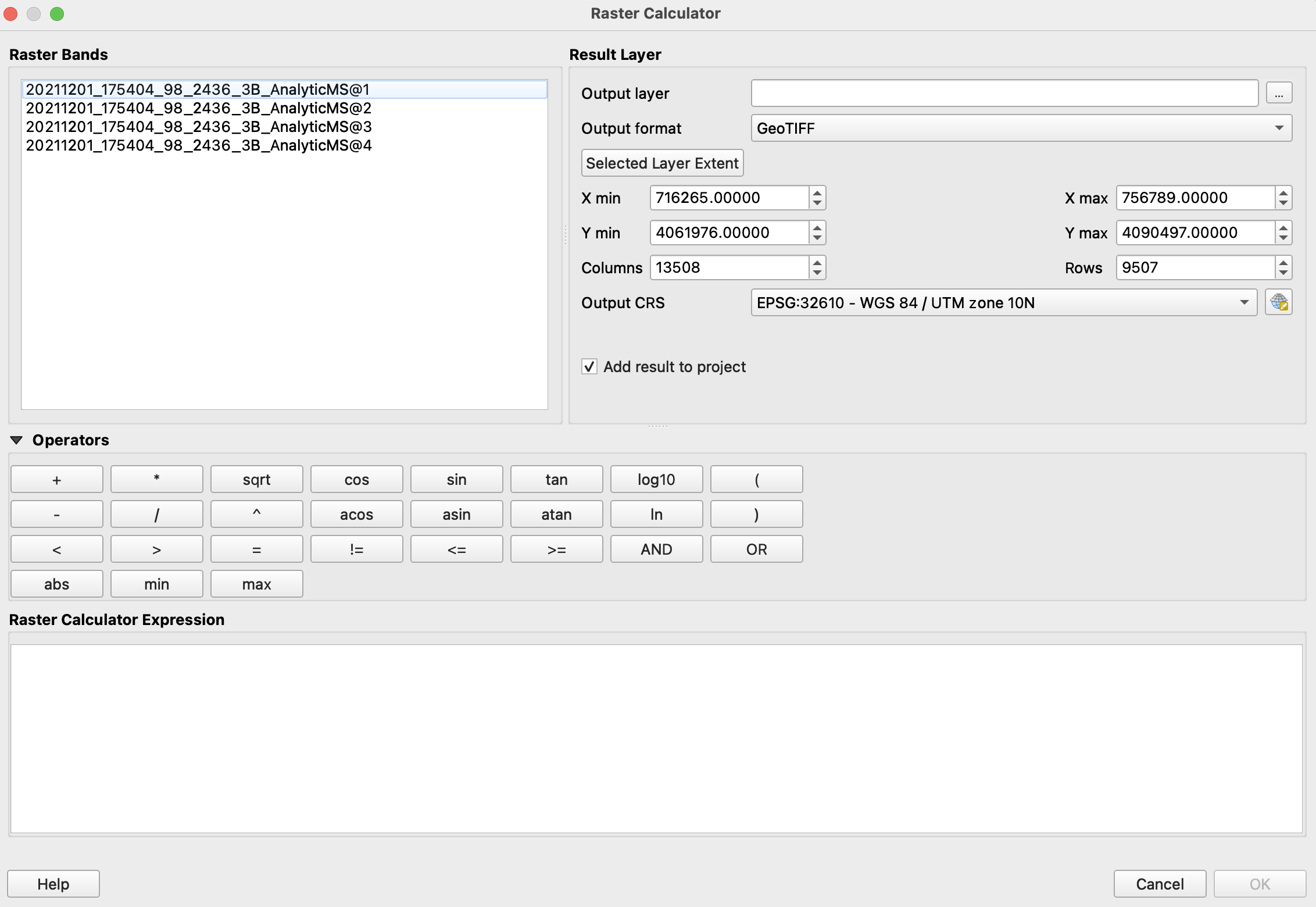Open the Output format dropdown

pyautogui.click(x=1021, y=128)
